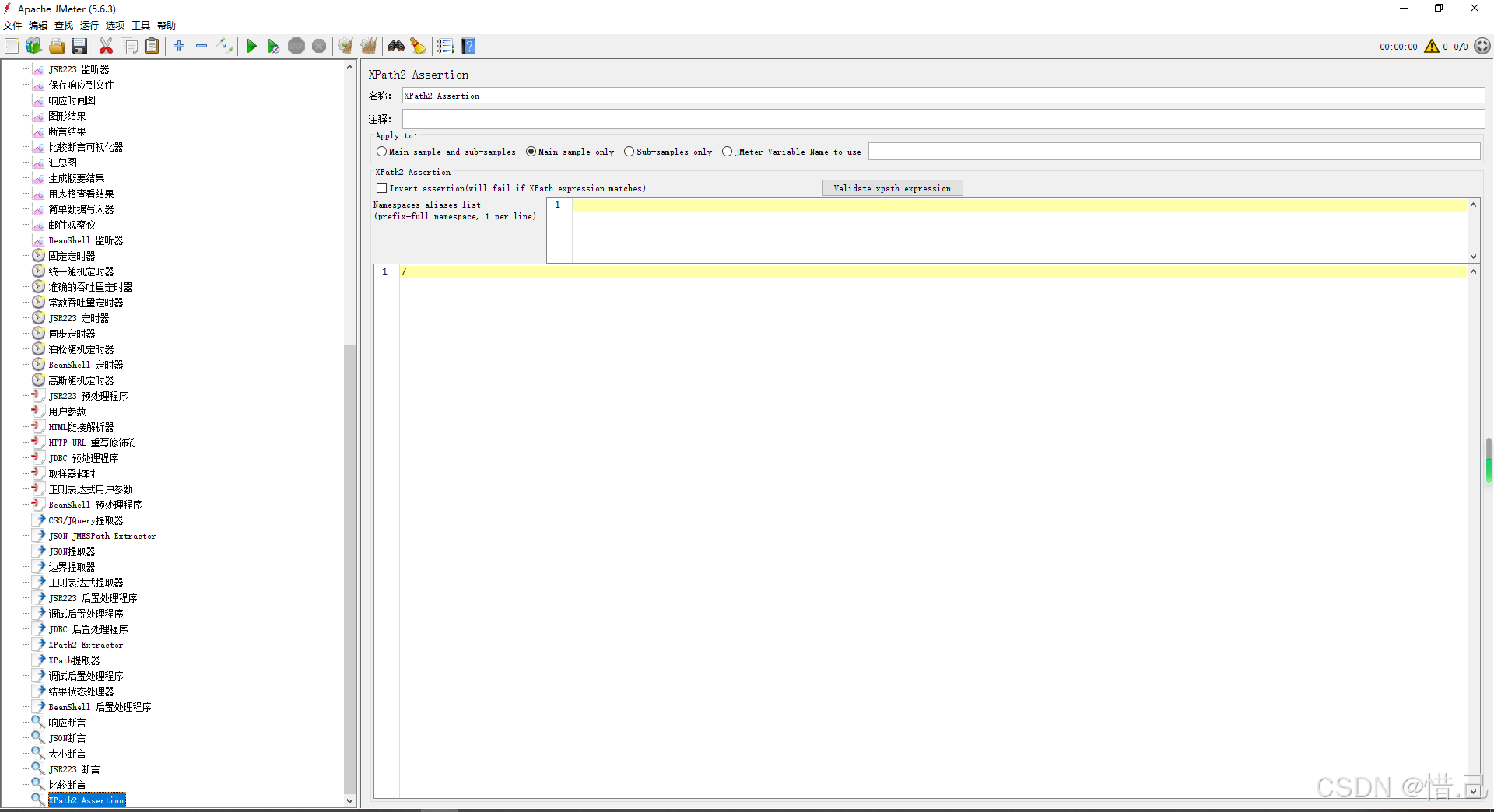Click XPath editor scroll-up arrow
This screenshot has height=812, width=1494.
point(1473,271)
